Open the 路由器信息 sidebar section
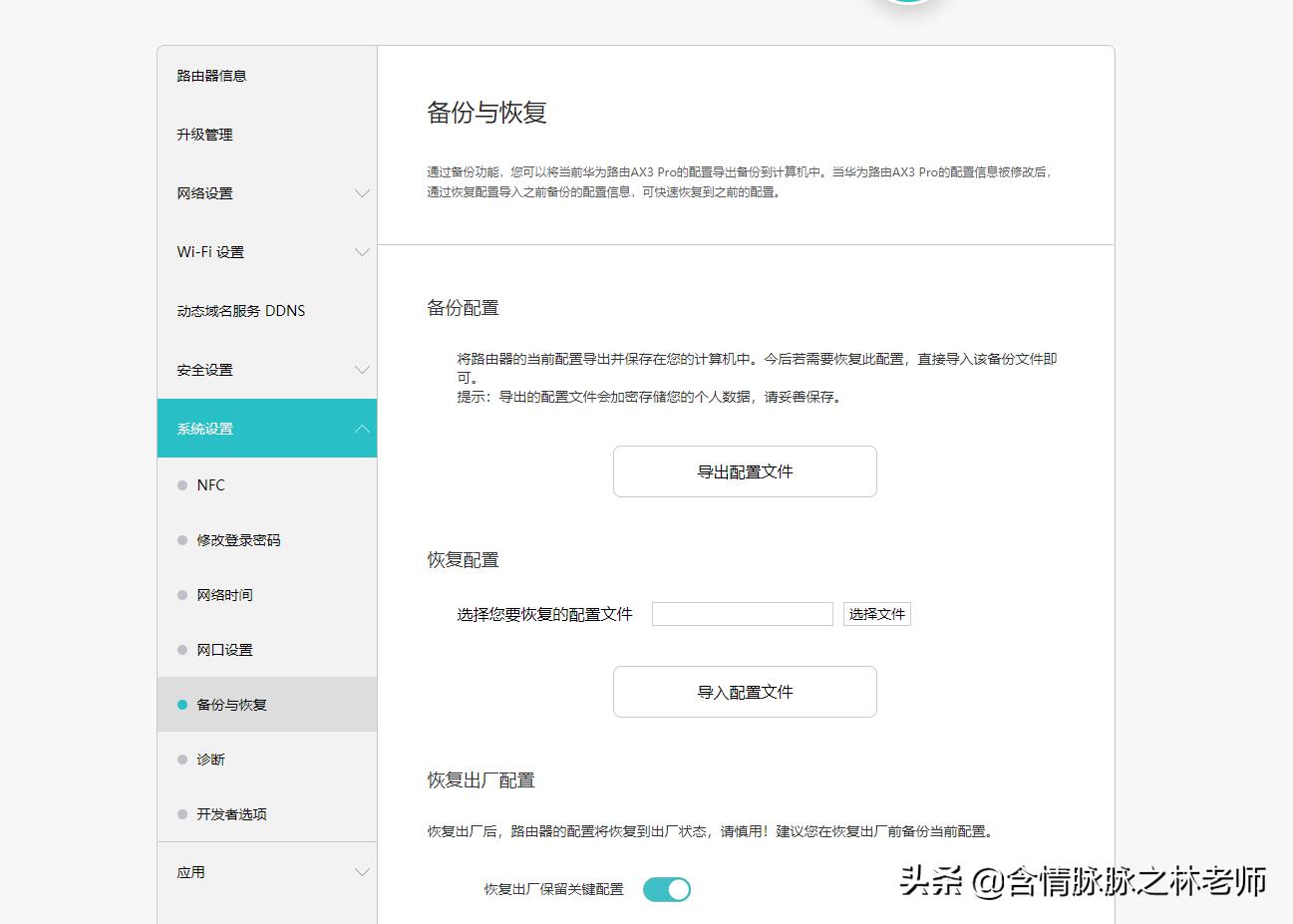The height and width of the screenshot is (924, 1293). point(210,75)
